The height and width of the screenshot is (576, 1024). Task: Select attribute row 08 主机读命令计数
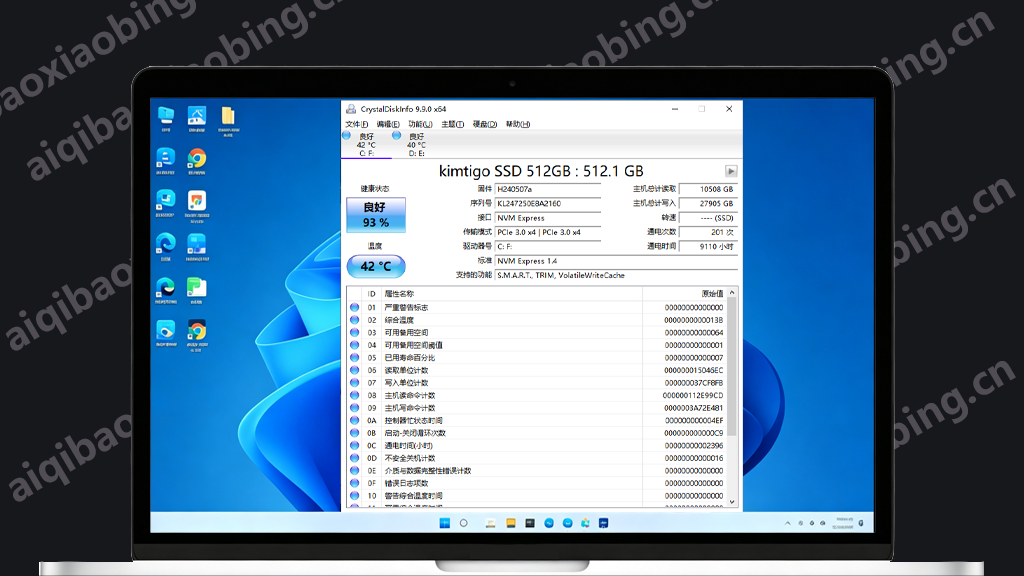536,396
